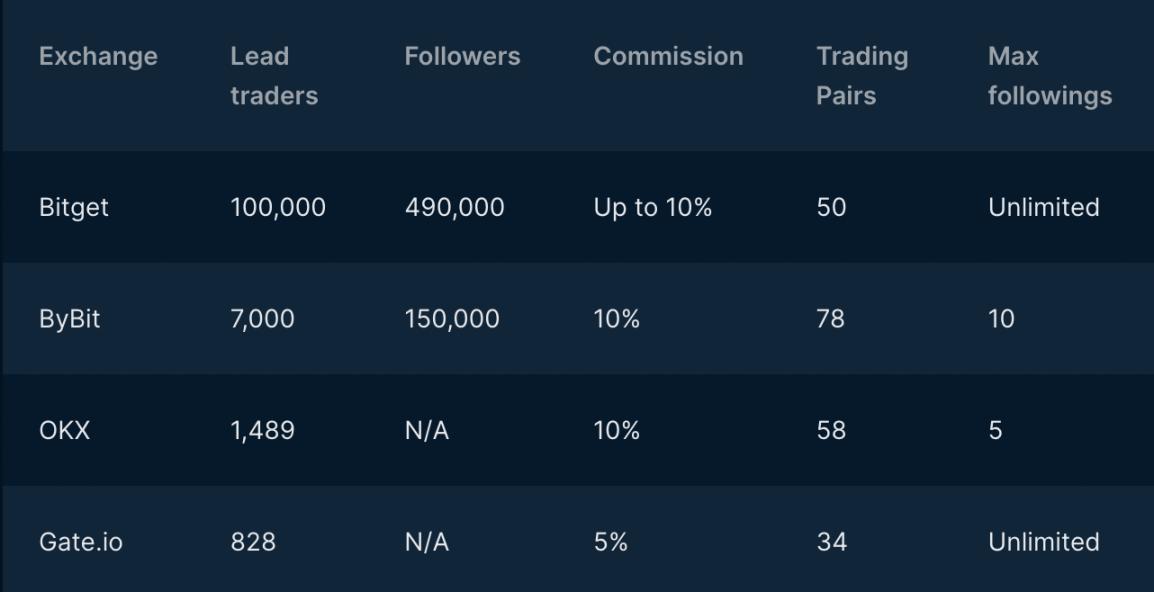Select the Followers column header
1154x592 pixels.
tap(462, 57)
